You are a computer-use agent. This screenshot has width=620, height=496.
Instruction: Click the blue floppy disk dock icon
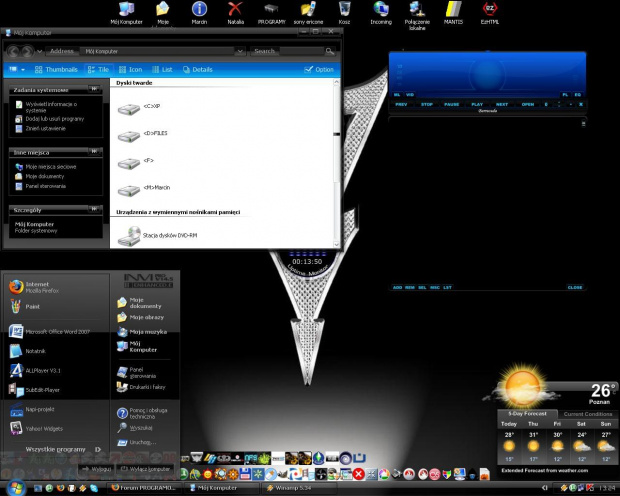pyautogui.click(x=246, y=474)
